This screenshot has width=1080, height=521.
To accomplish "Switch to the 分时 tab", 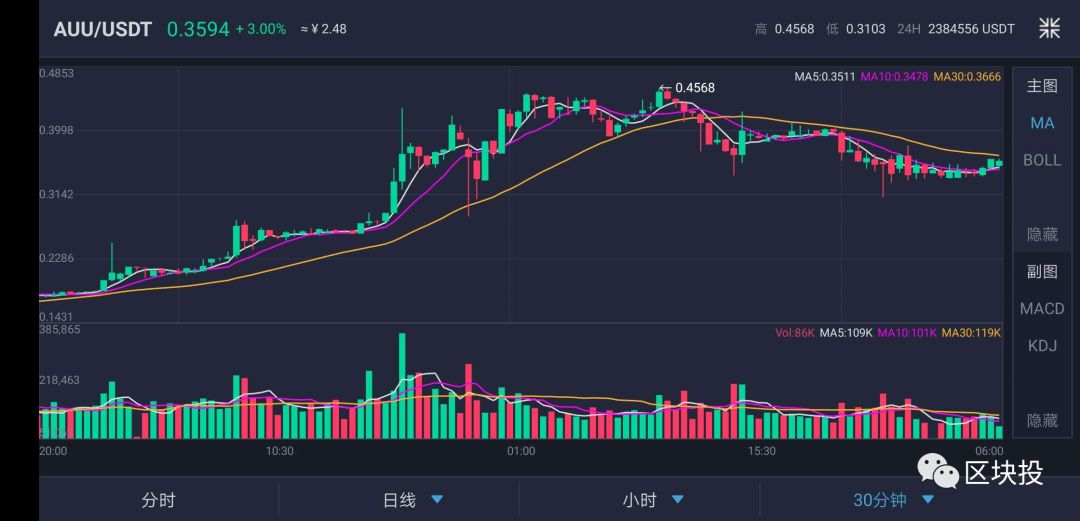I will pos(159,500).
